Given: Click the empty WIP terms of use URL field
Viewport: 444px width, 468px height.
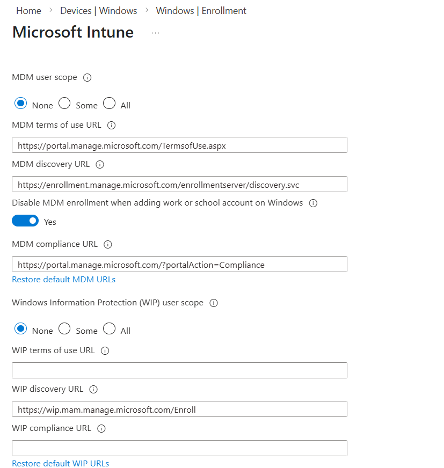Looking at the screenshot, I should (180, 370).
